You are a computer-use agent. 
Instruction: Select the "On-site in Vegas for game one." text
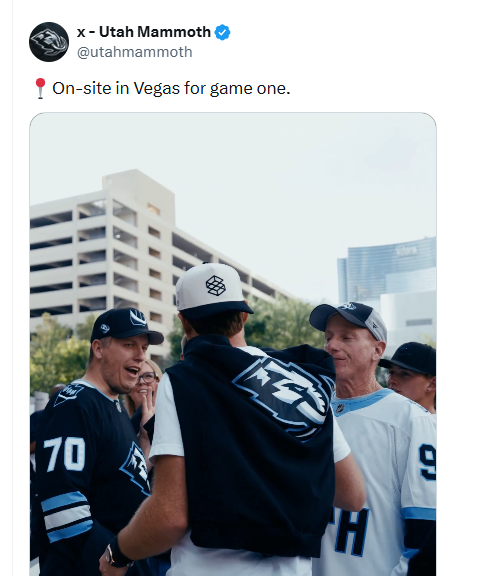click(171, 88)
